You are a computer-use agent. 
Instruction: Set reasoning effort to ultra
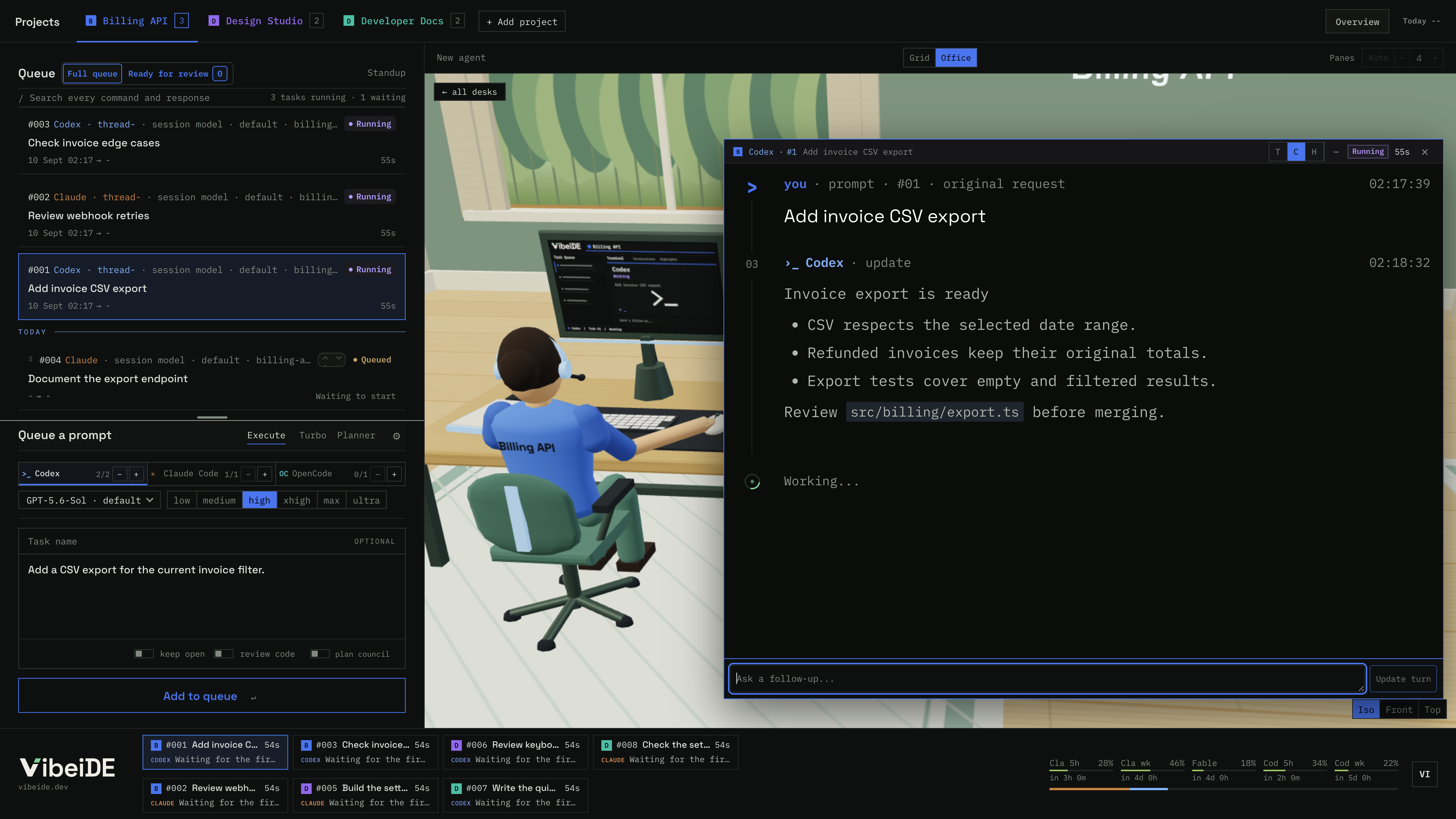pos(366,500)
